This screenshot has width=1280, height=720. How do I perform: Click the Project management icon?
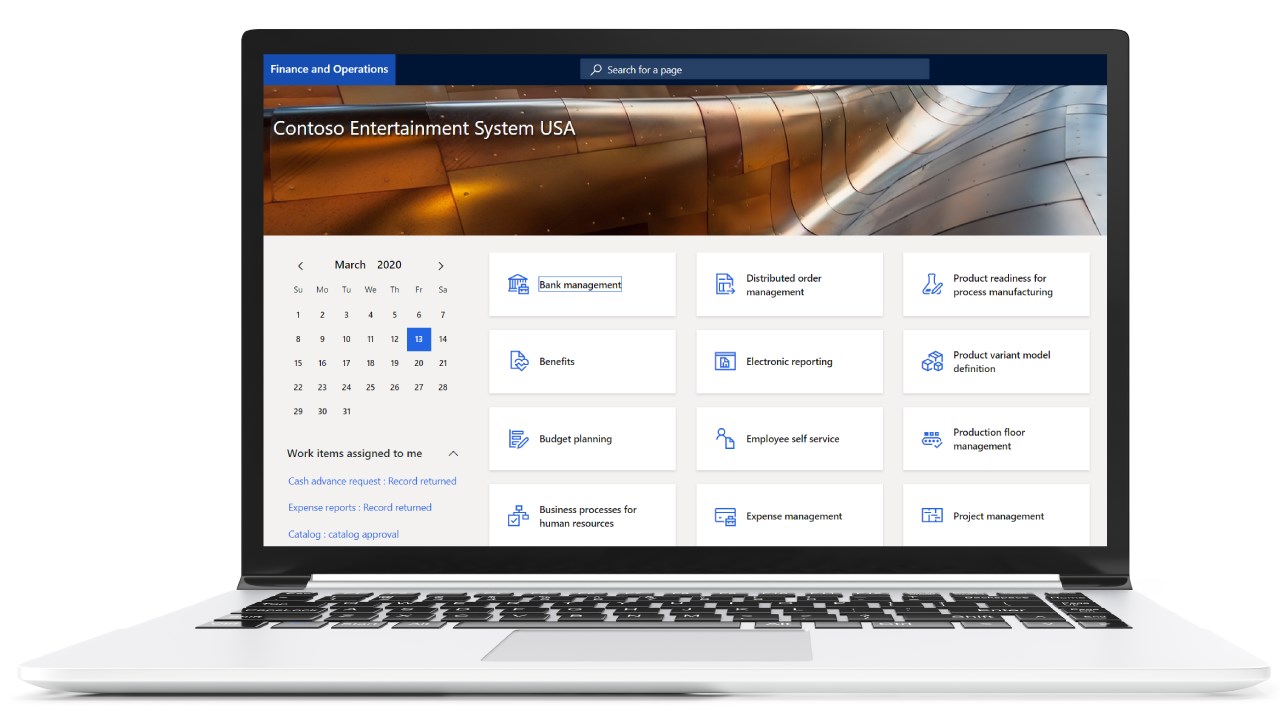click(x=932, y=516)
